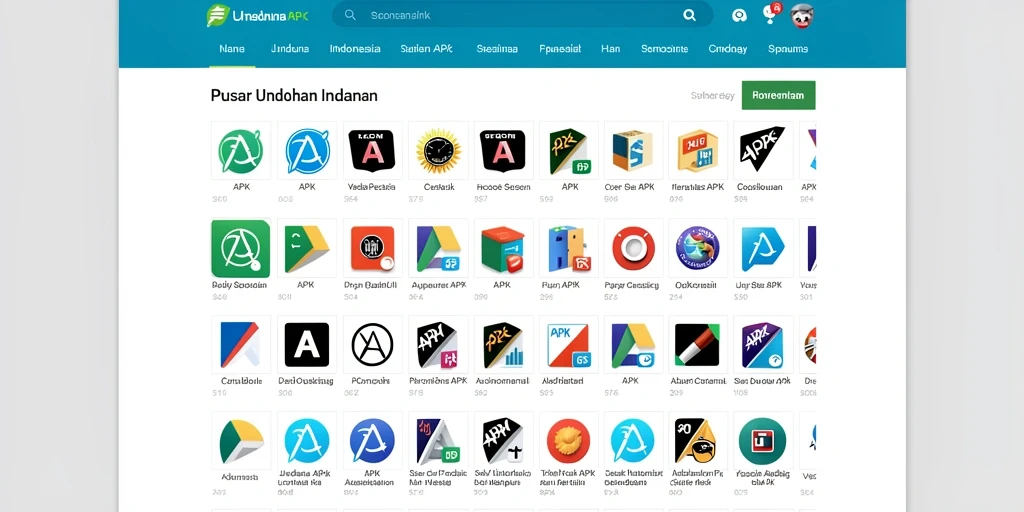Open green box with red lid icon
This screenshot has width=1024, height=512.
point(503,249)
